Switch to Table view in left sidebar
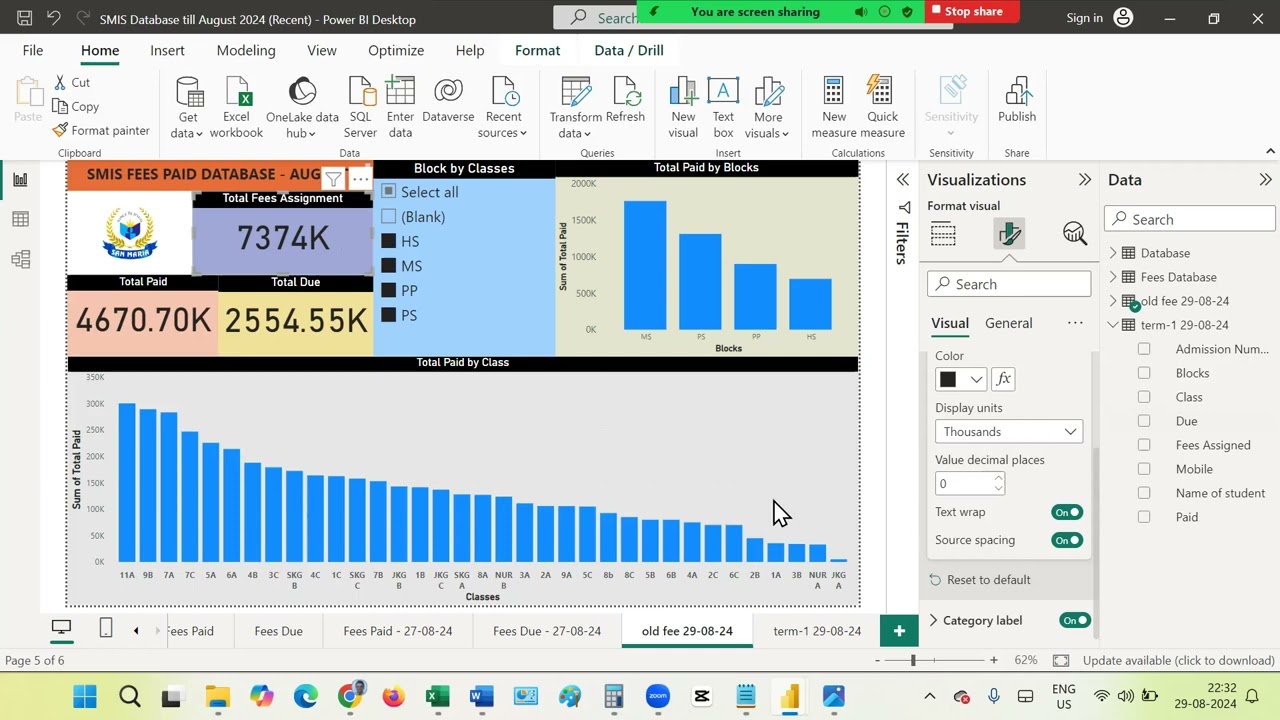The image size is (1280, 720). pos(20,219)
